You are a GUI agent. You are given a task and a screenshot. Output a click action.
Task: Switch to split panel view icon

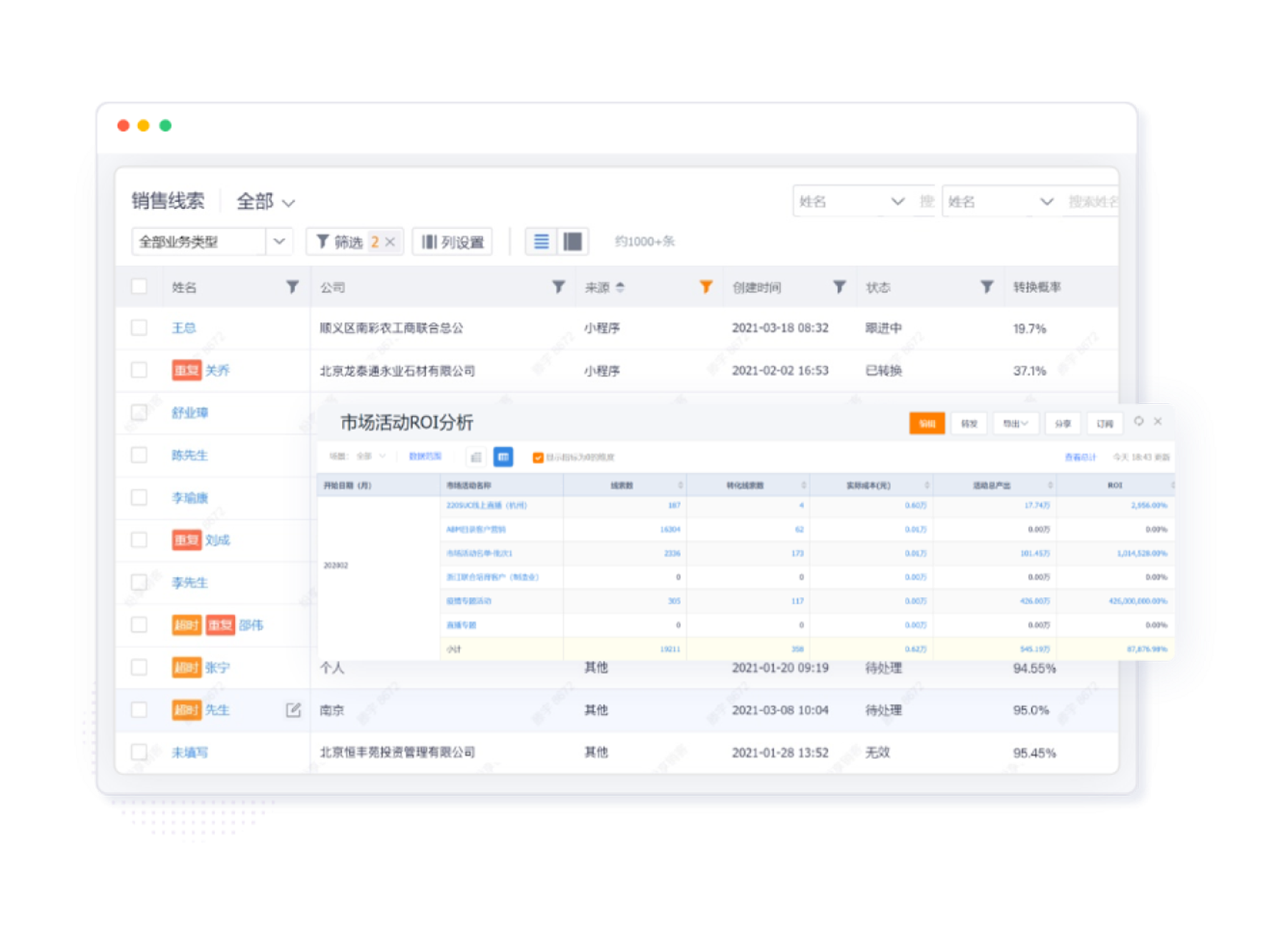(572, 242)
